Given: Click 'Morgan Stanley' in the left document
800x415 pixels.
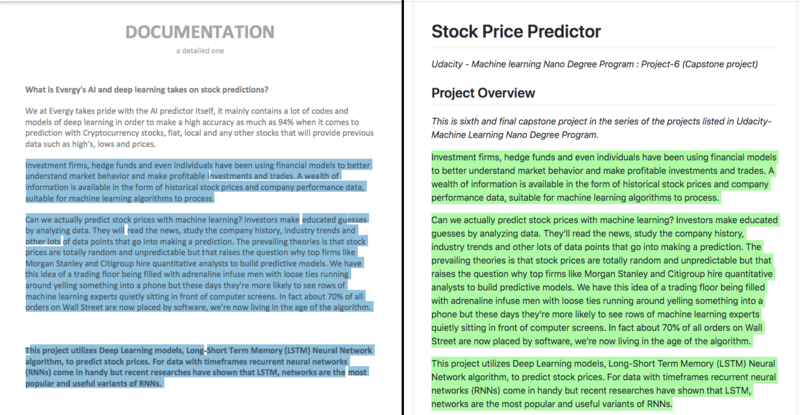Looking at the screenshot, I should tap(54, 264).
